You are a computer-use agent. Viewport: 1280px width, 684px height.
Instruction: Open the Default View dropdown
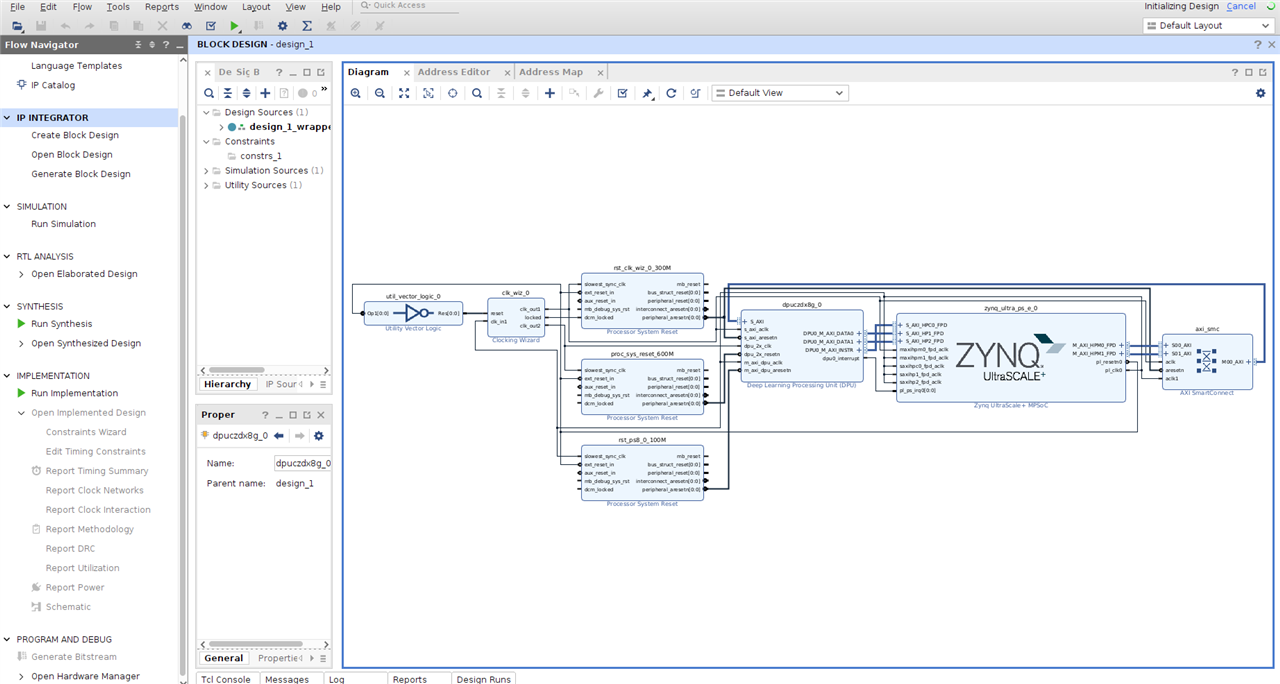(x=780, y=93)
